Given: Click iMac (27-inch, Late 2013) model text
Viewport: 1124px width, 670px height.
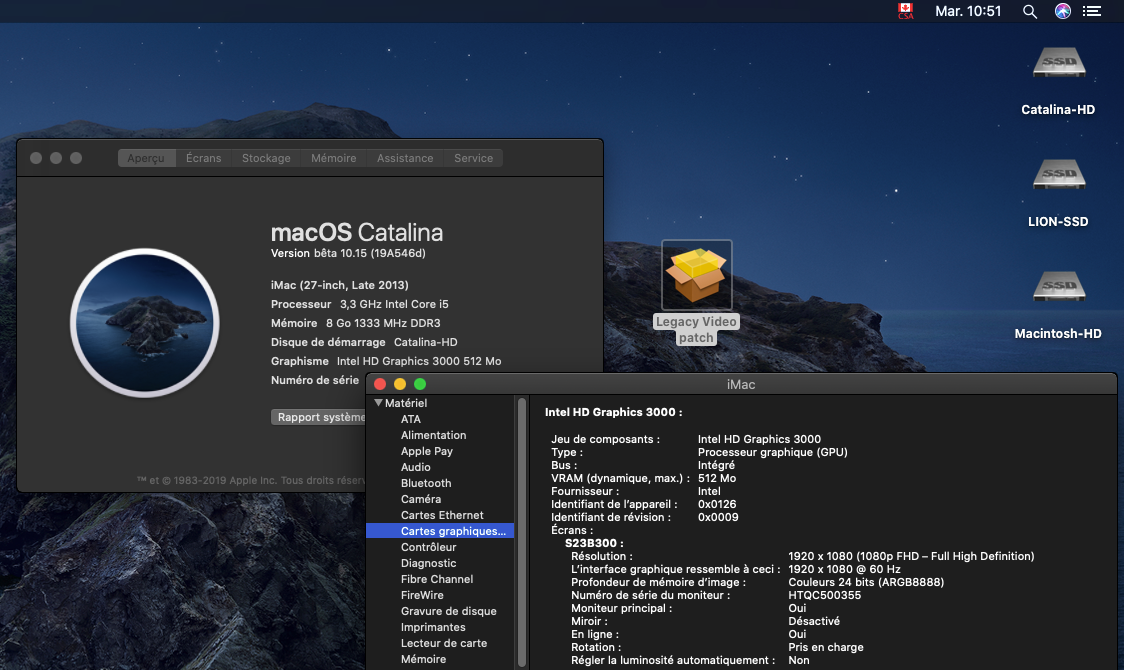Looking at the screenshot, I should point(340,285).
